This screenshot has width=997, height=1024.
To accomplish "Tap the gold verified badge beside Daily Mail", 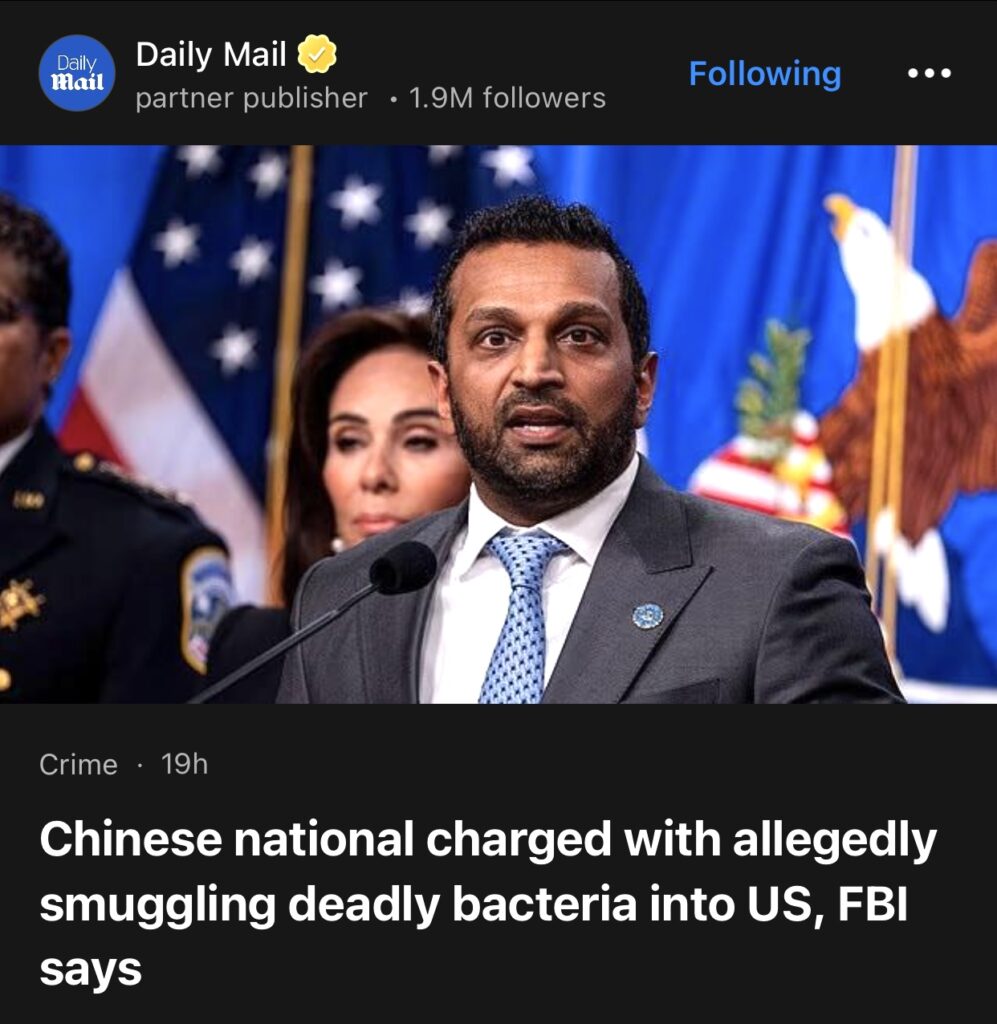I will (x=317, y=54).
